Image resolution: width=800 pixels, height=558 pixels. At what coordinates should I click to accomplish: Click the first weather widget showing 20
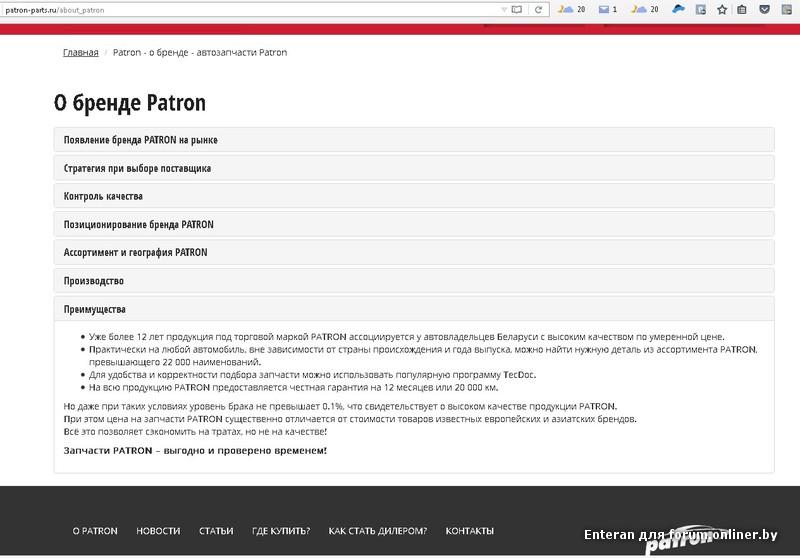(x=571, y=9)
